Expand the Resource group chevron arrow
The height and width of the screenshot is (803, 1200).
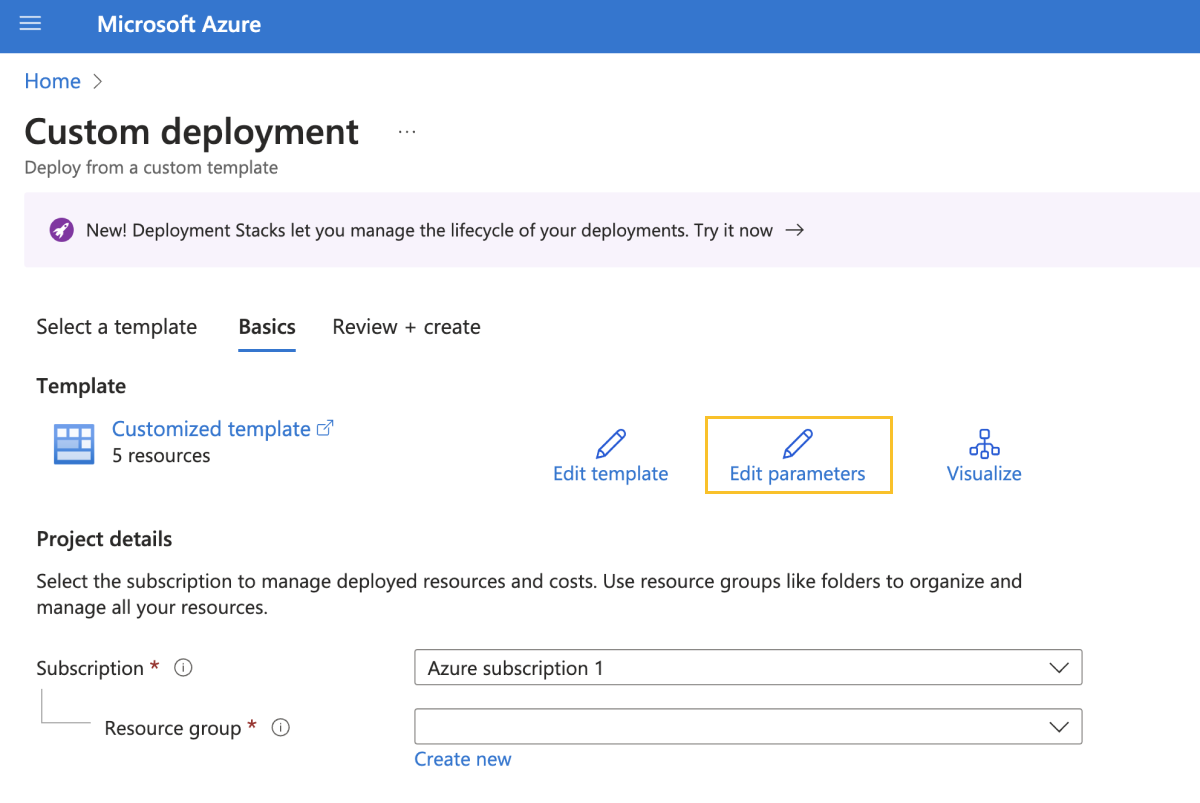coord(1059,727)
